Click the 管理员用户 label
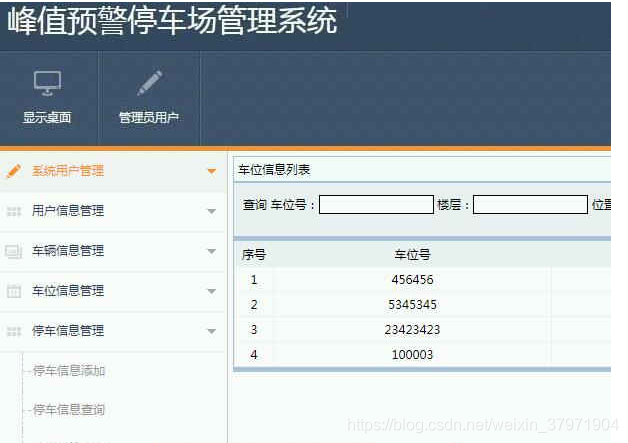Screen dimensions: 628x443 pos(149,117)
